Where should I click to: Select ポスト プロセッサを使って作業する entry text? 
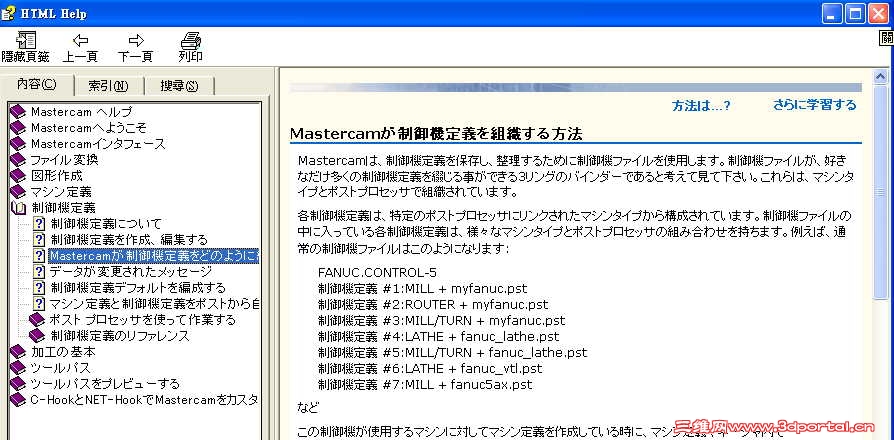coord(143,319)
